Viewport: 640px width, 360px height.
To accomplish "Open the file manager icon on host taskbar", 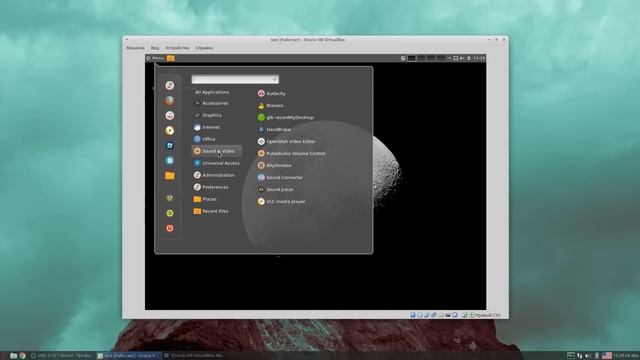I will (x=13, y=356).
